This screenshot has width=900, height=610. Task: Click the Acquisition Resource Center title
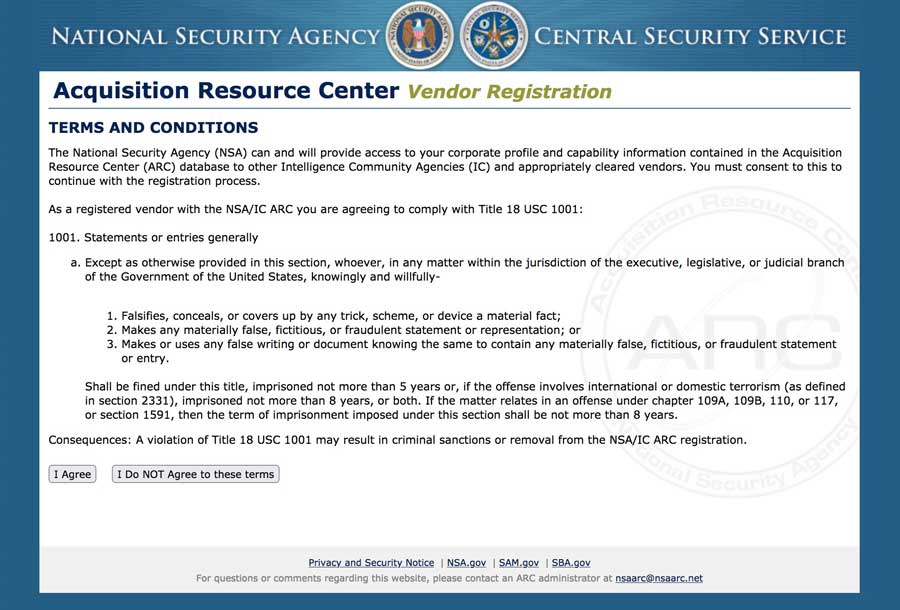point(226,91)
